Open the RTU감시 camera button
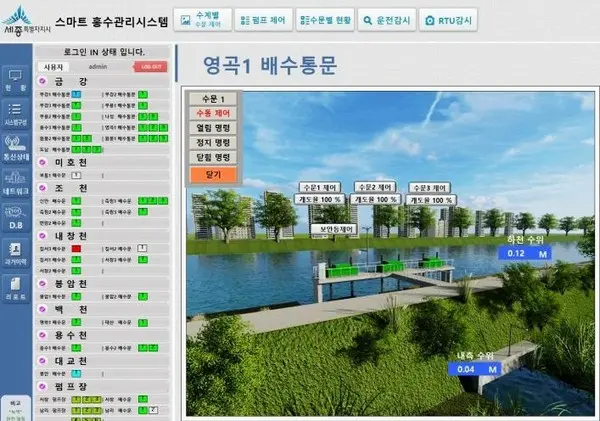The image size is (600, 421). [x=450, y=20]
